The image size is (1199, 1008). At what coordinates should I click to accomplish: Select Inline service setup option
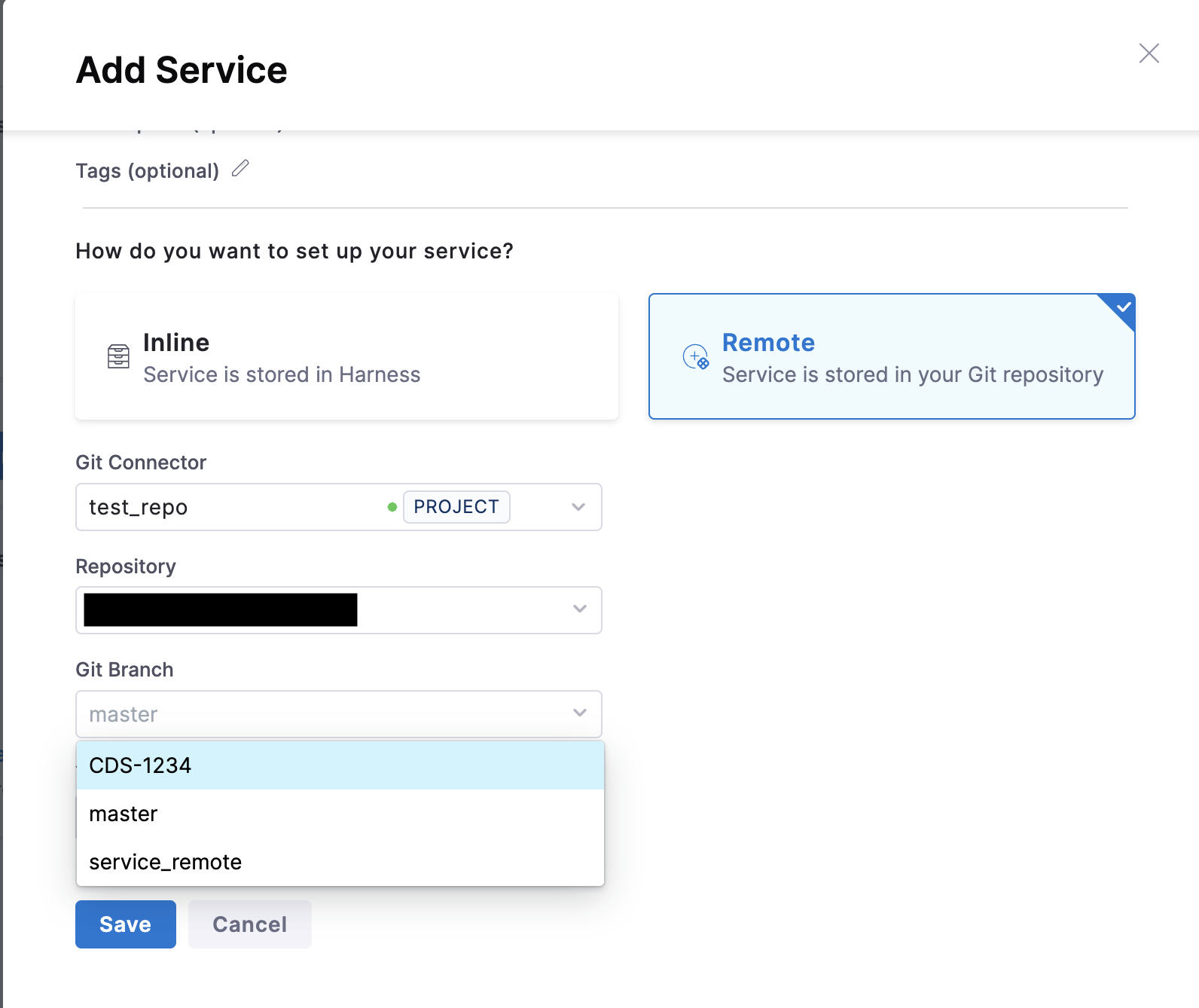(x=346, y=356)
